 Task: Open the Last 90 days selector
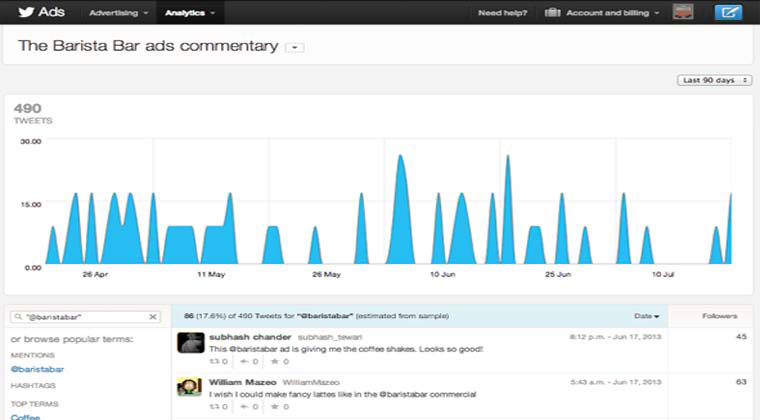point(714,80)
